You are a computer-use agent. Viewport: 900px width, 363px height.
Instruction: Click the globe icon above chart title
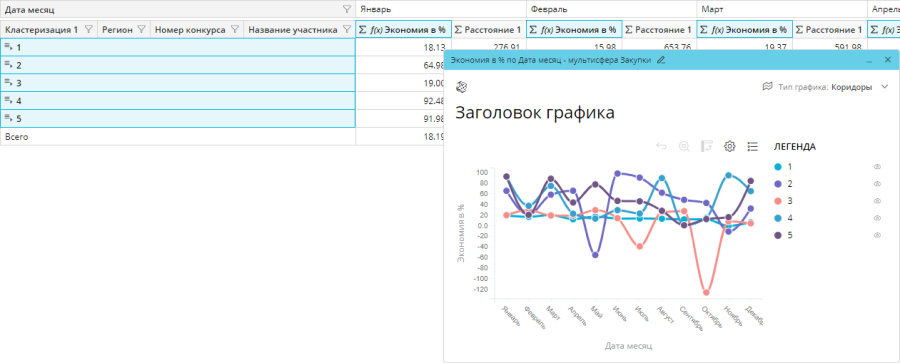tap(461, 87)
